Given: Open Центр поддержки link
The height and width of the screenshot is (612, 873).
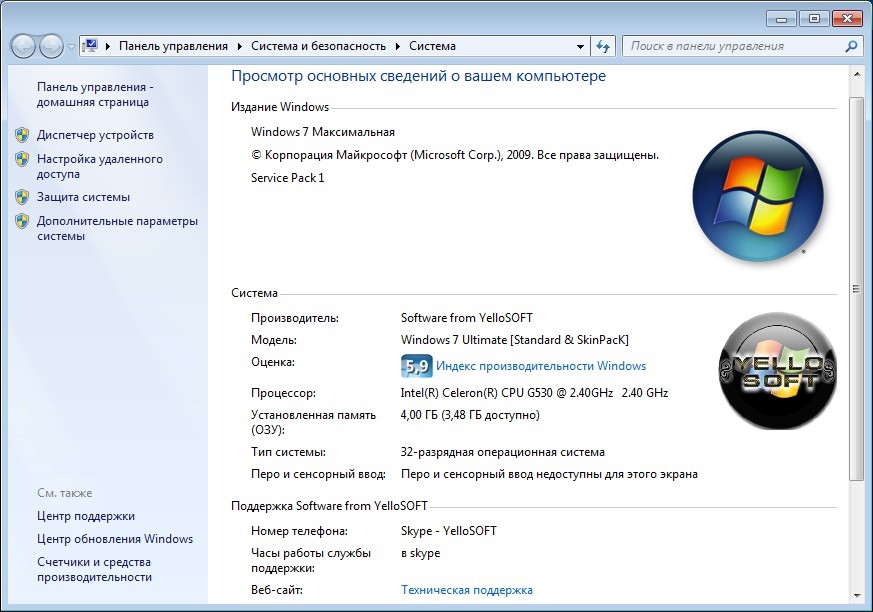Looking at the screenshot, I should click(86, 516).
